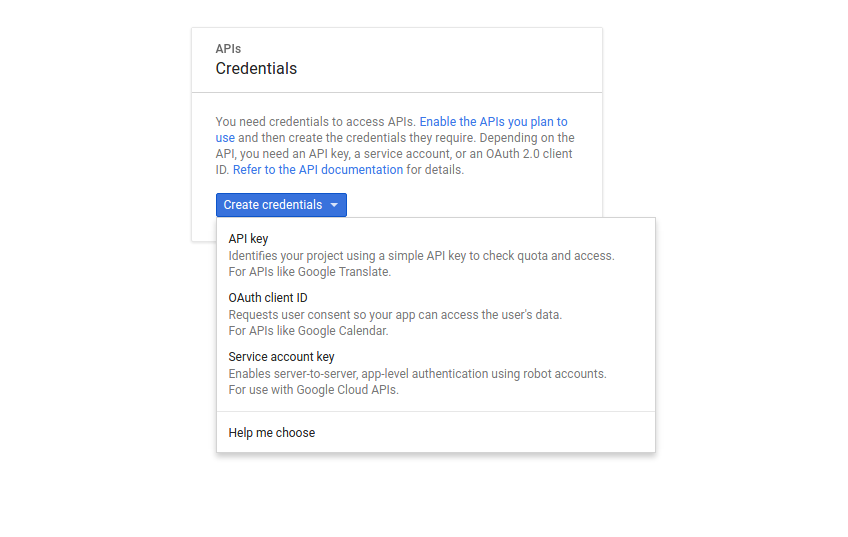
Task: Click the 'For APIs like Google Translate' line
Action: (x=309, y=272)
